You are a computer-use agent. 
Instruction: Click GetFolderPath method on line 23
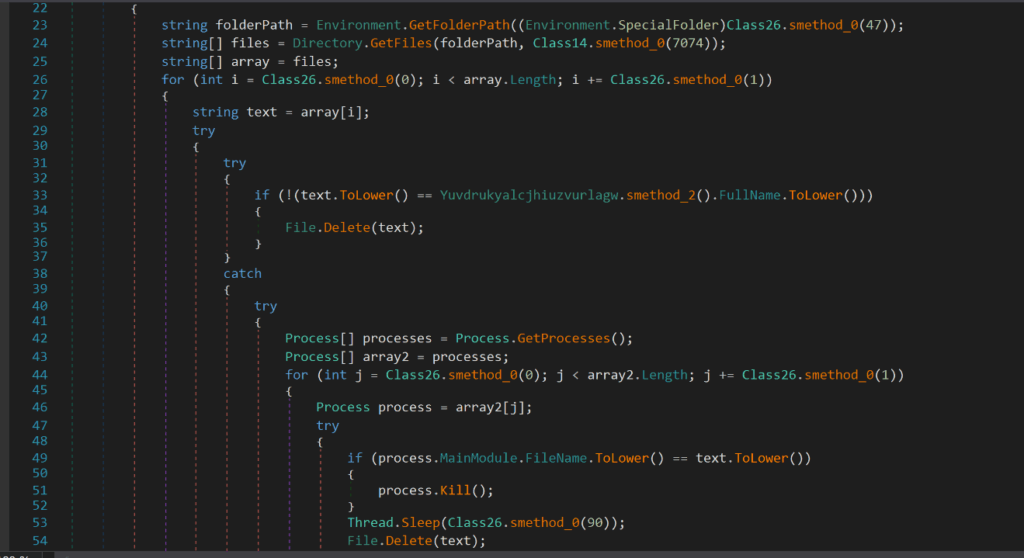[x=458, y=25]
